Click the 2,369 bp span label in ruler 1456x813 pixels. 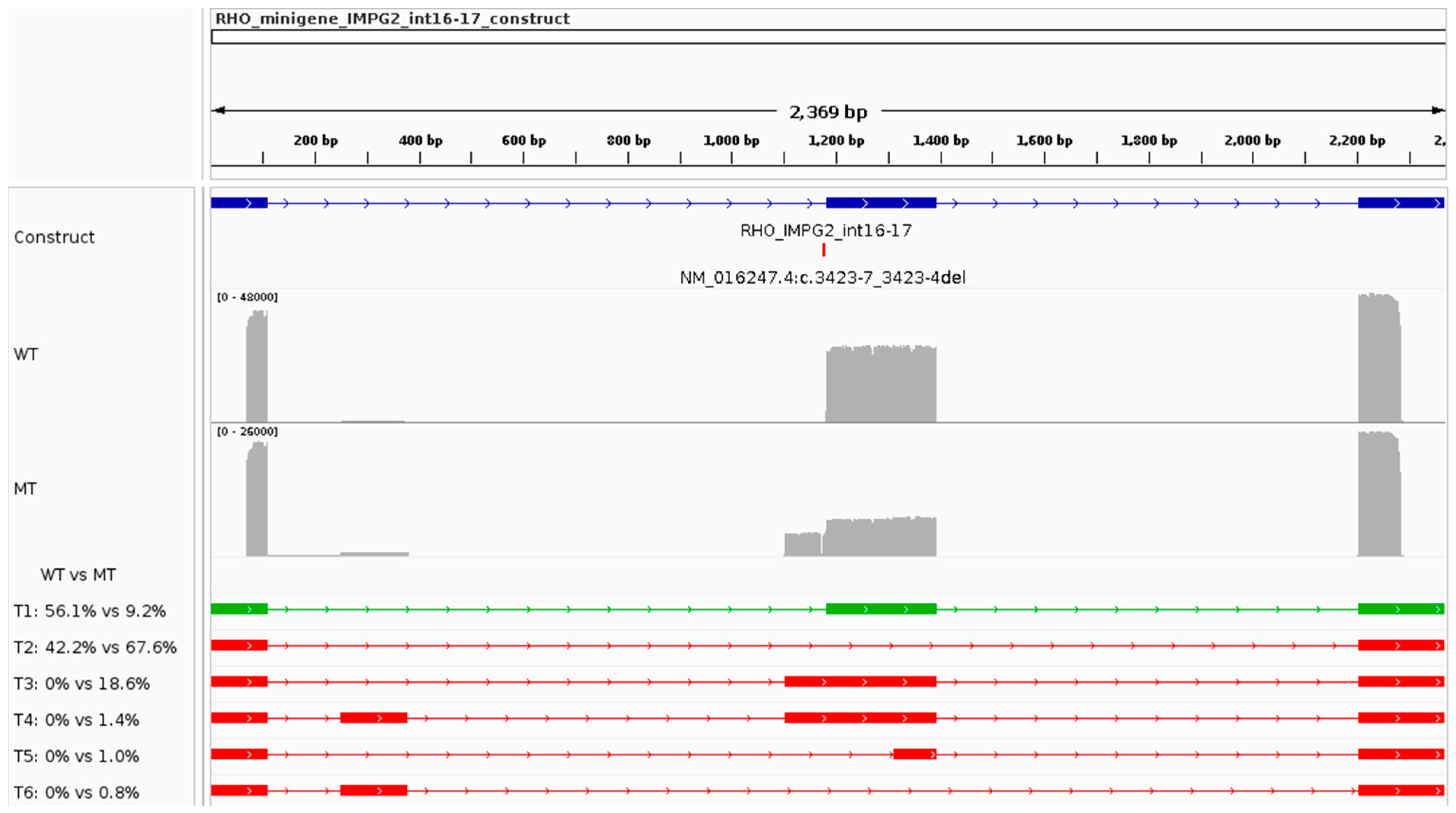[x=828, y=112]
